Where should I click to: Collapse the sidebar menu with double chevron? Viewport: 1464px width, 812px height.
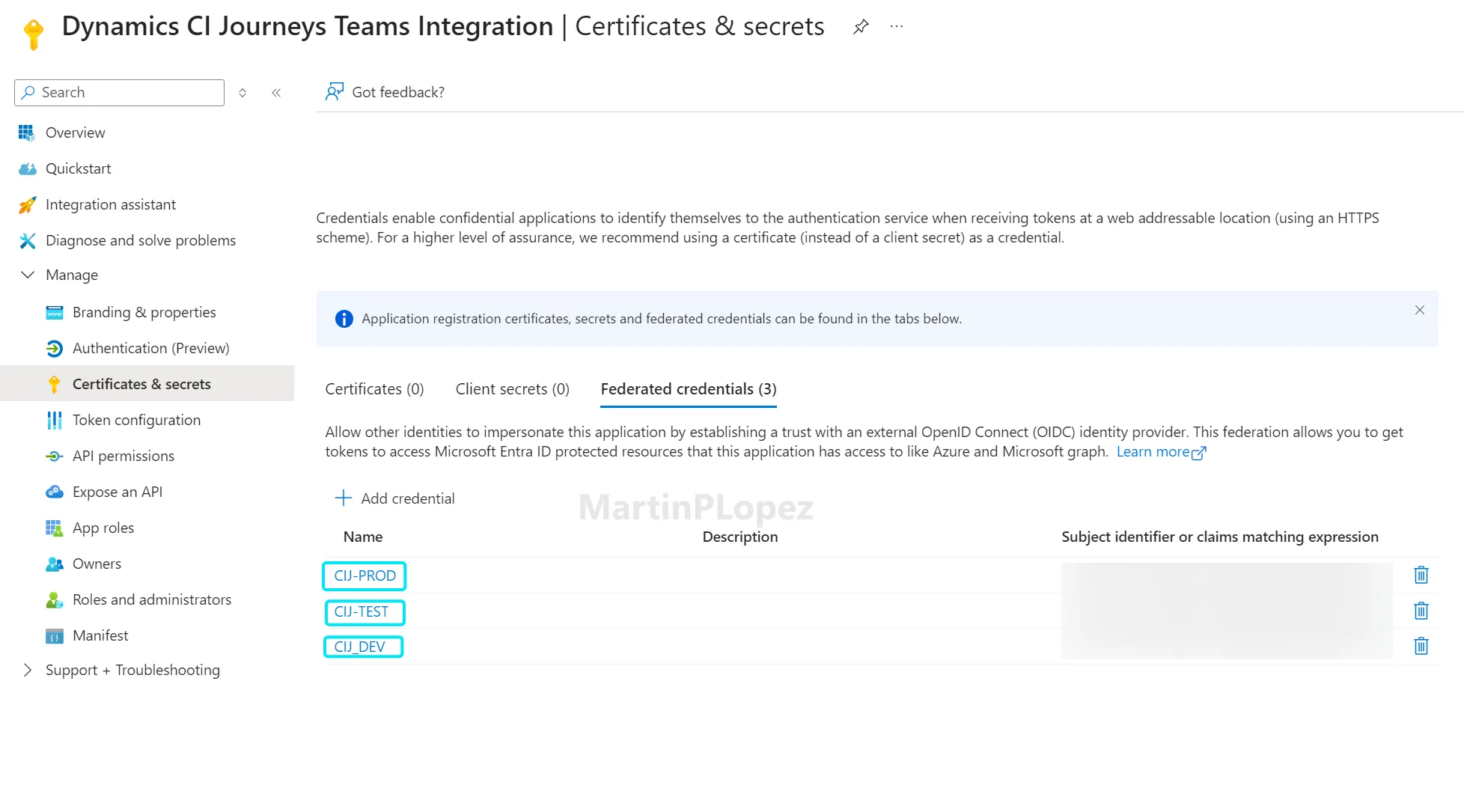click(276, 93)
